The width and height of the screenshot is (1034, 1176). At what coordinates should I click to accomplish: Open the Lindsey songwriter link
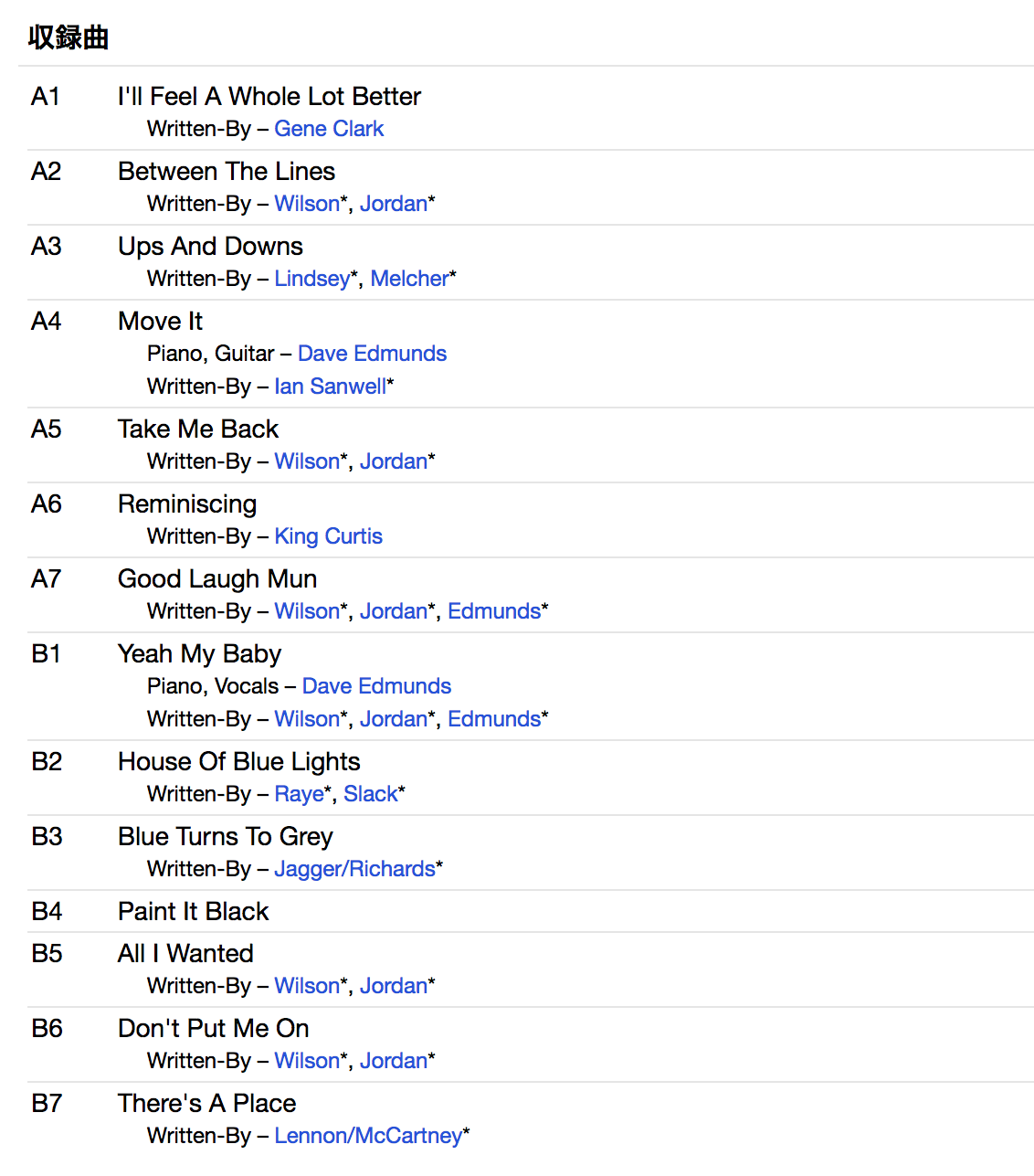(x=311, y=279)
